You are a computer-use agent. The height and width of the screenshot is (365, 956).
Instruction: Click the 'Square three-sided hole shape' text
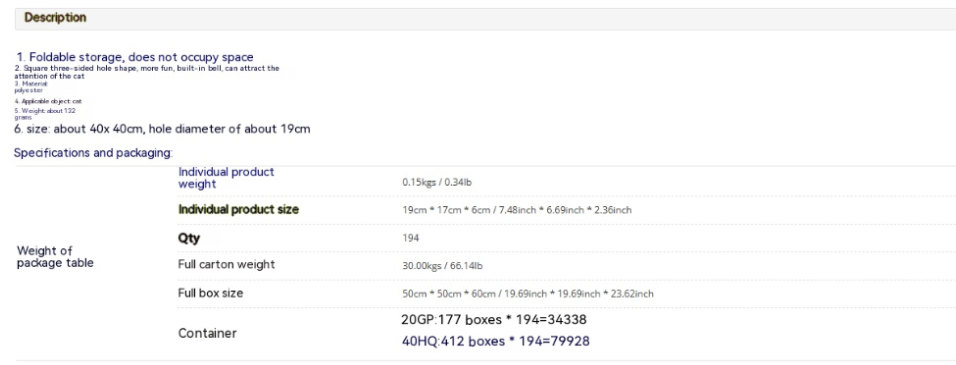(x=147, y=73)
